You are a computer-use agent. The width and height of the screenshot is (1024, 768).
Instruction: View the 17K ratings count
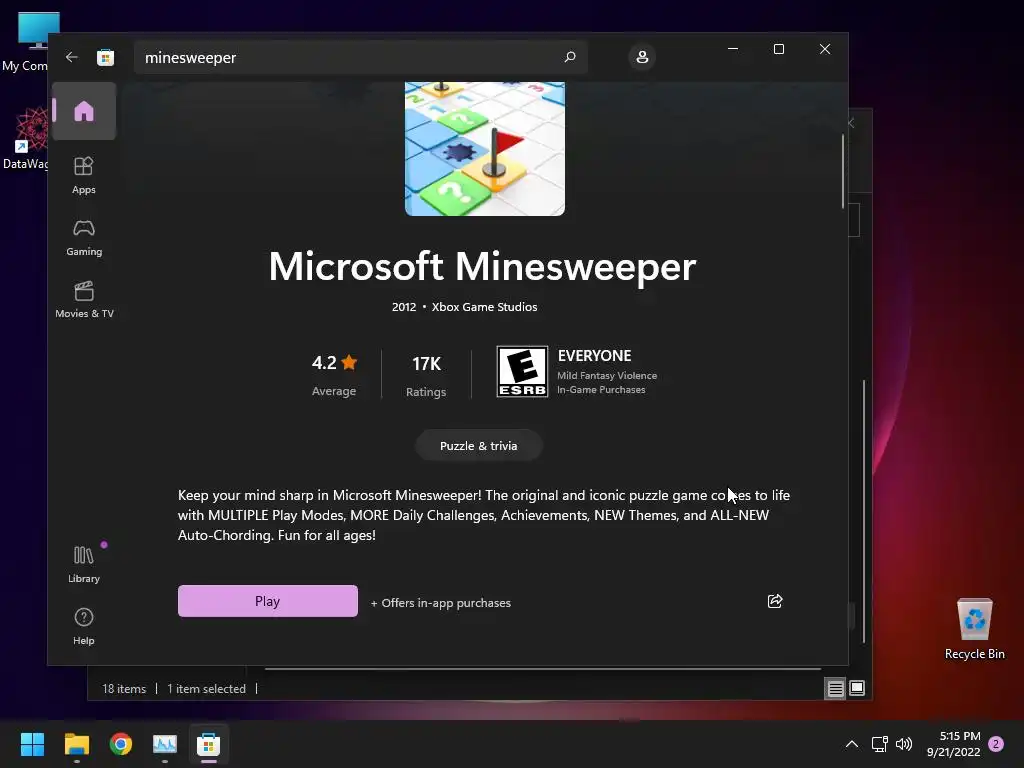[426, 376]
